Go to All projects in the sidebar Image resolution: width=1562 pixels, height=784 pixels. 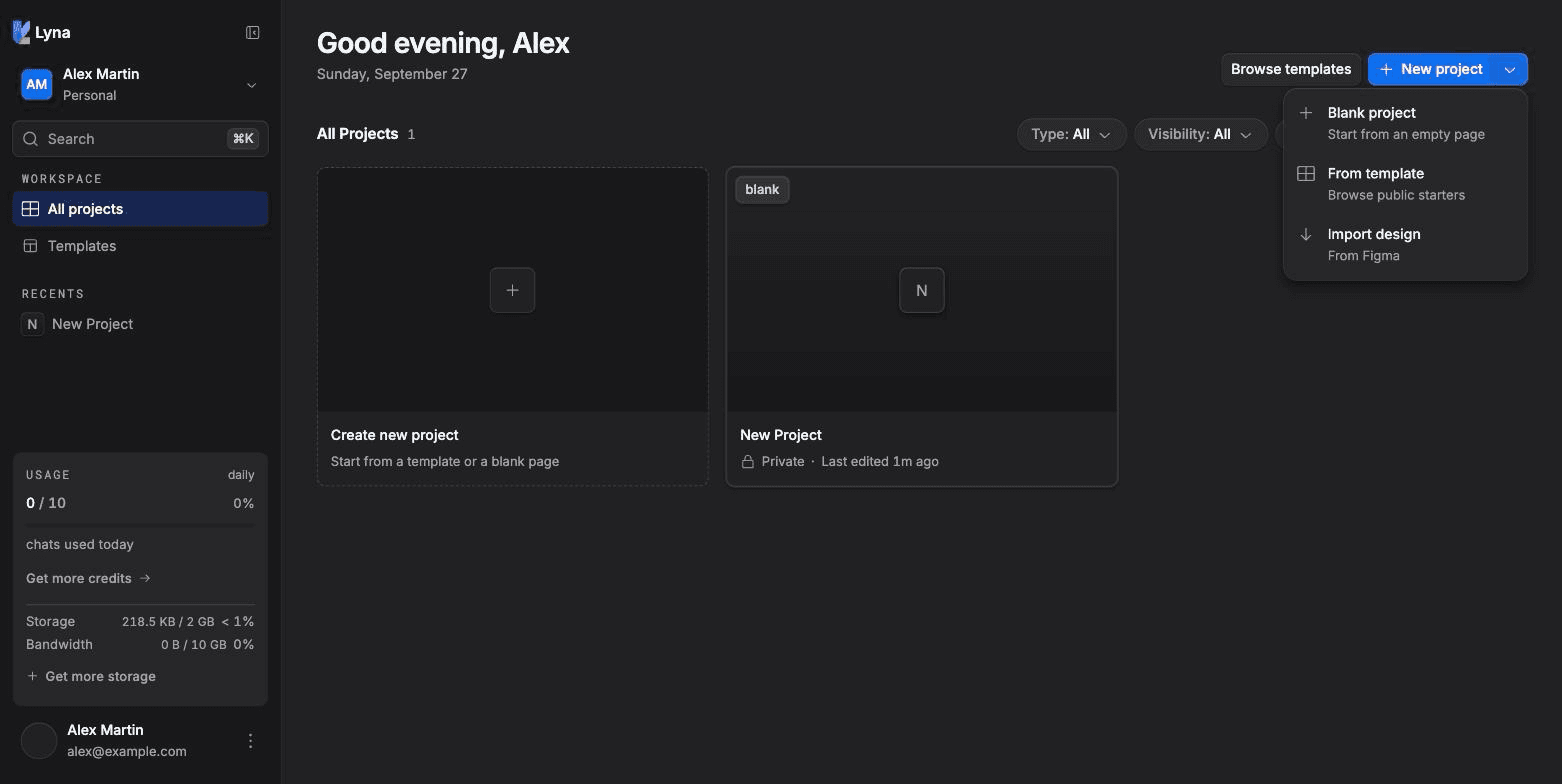coord(140,209)
